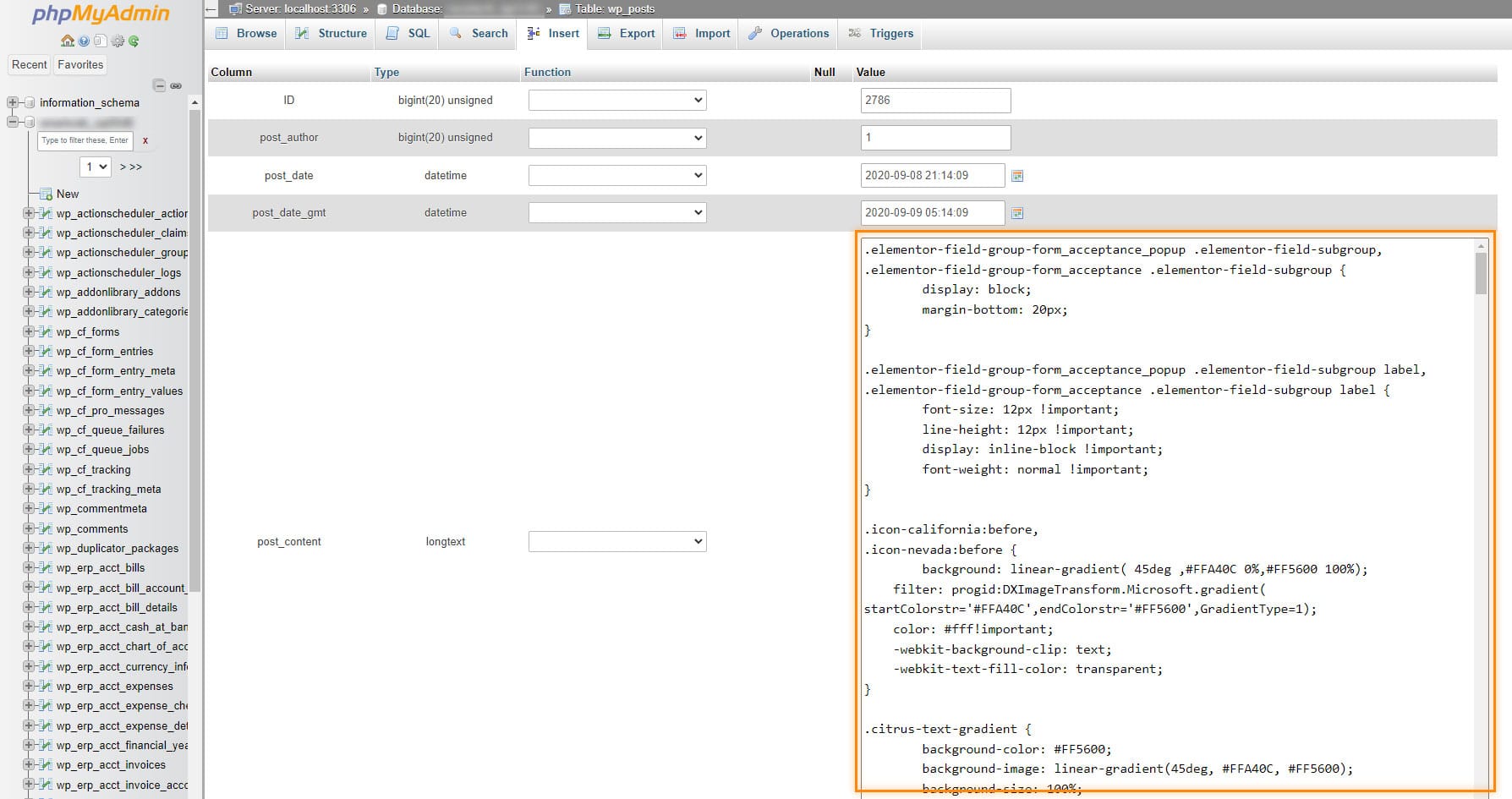The width and height of the screenshot is (1512, 799).
Task: Collapse all tree nodes with minus icon
Action: pyautogui.click(x=160, y=85)
